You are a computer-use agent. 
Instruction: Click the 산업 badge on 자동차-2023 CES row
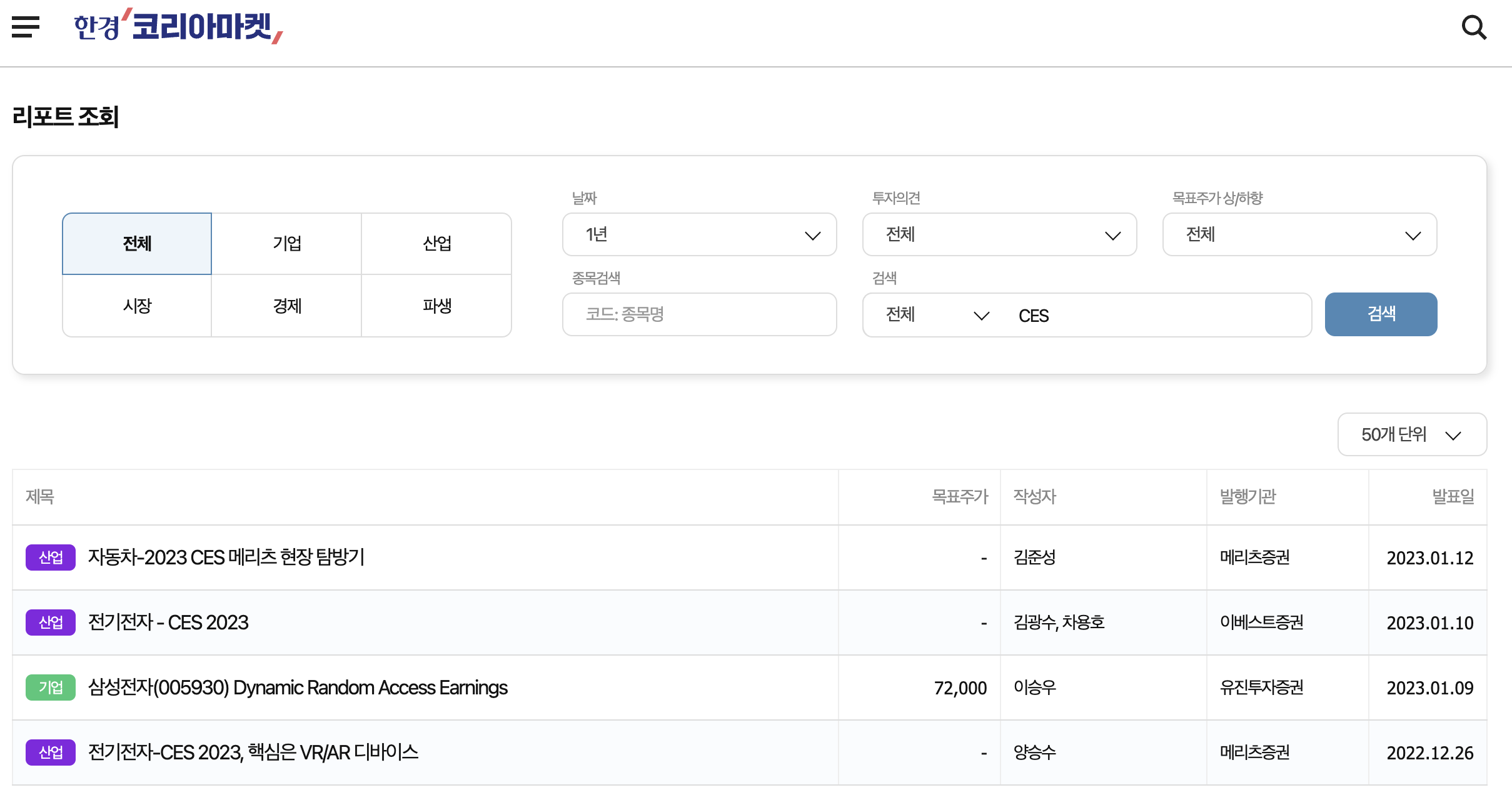click(x=51, y=557)
